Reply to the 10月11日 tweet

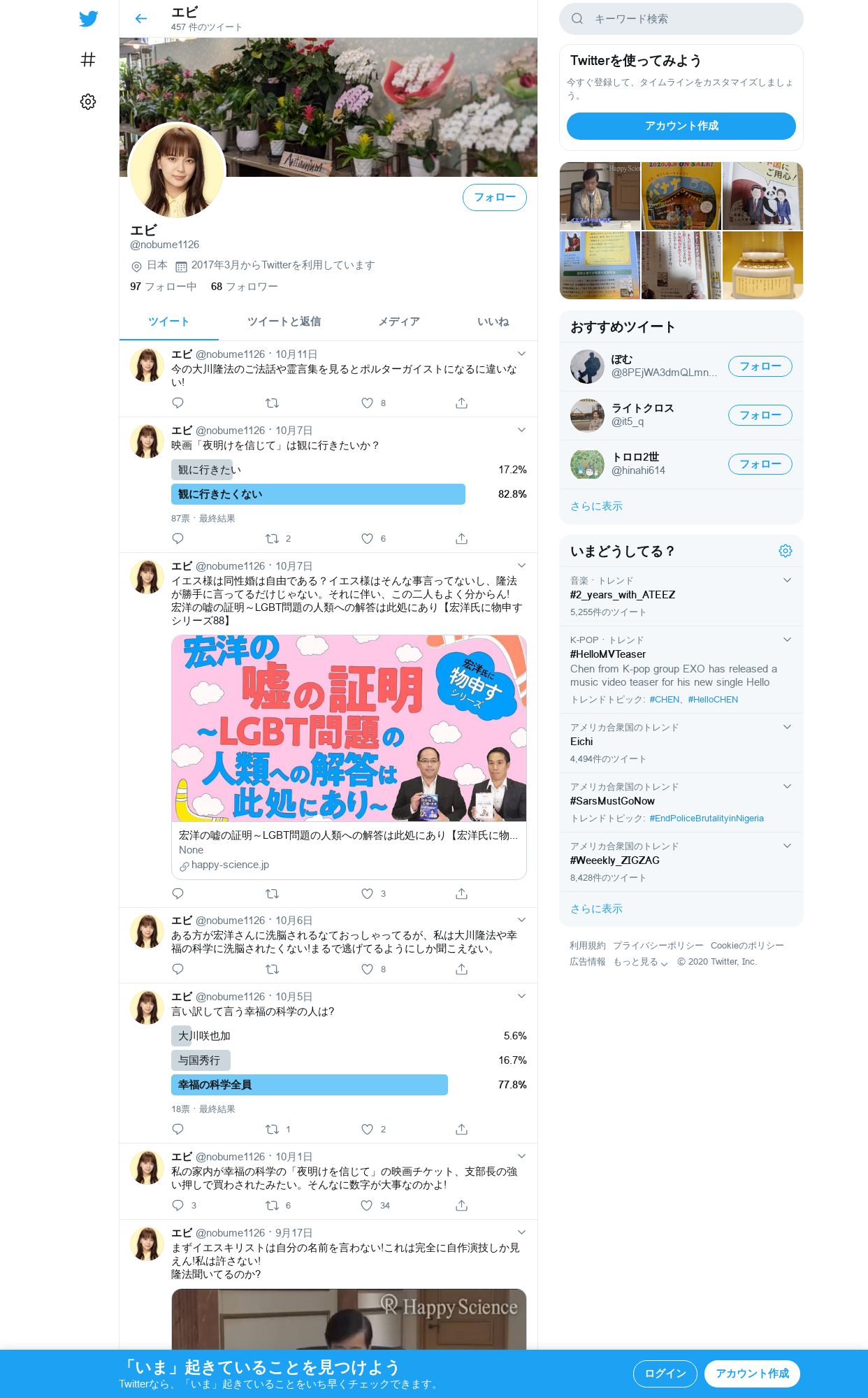tap(178, 403)
